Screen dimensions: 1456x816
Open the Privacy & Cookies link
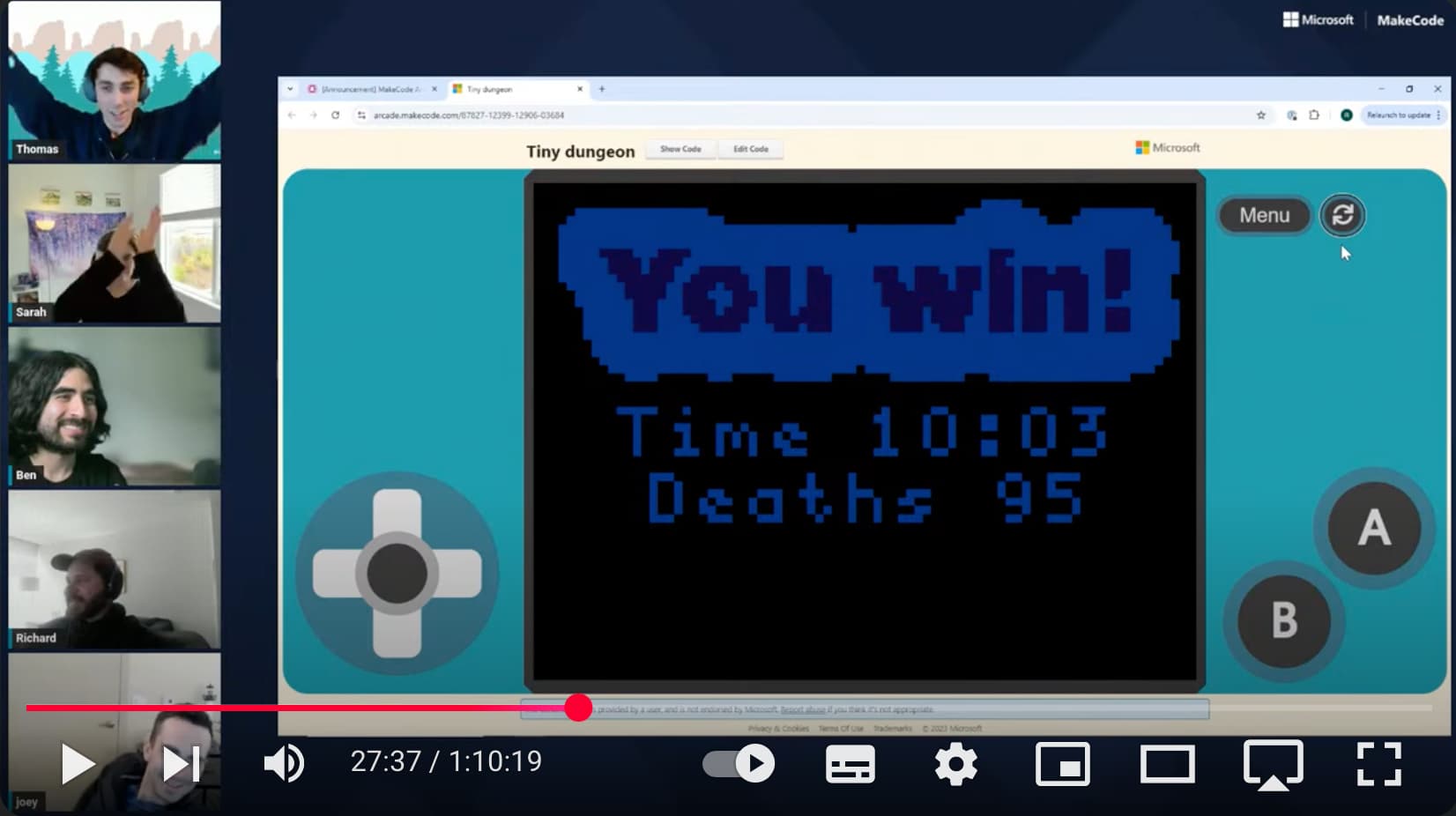pos(778,729)
